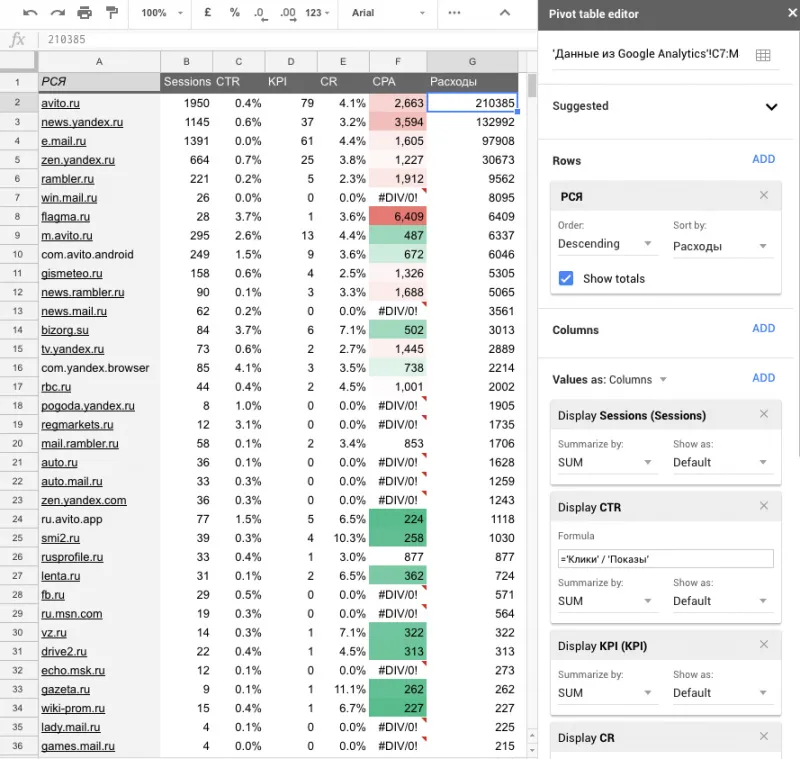Click the Print icon
Viewport: 800px width, 759px height.
click(85, 13)
